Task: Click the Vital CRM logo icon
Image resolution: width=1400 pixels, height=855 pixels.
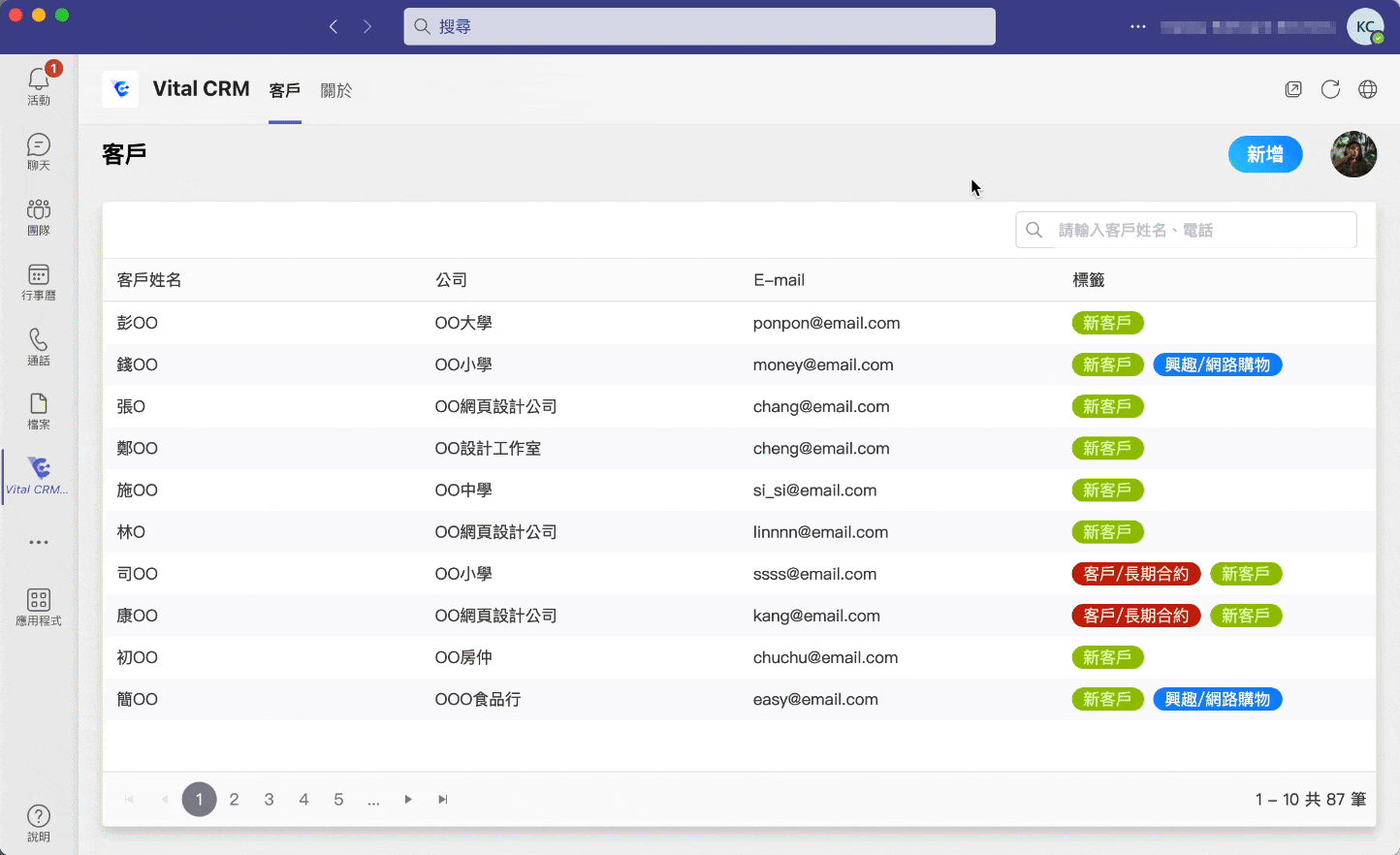Action: [120, 89]
